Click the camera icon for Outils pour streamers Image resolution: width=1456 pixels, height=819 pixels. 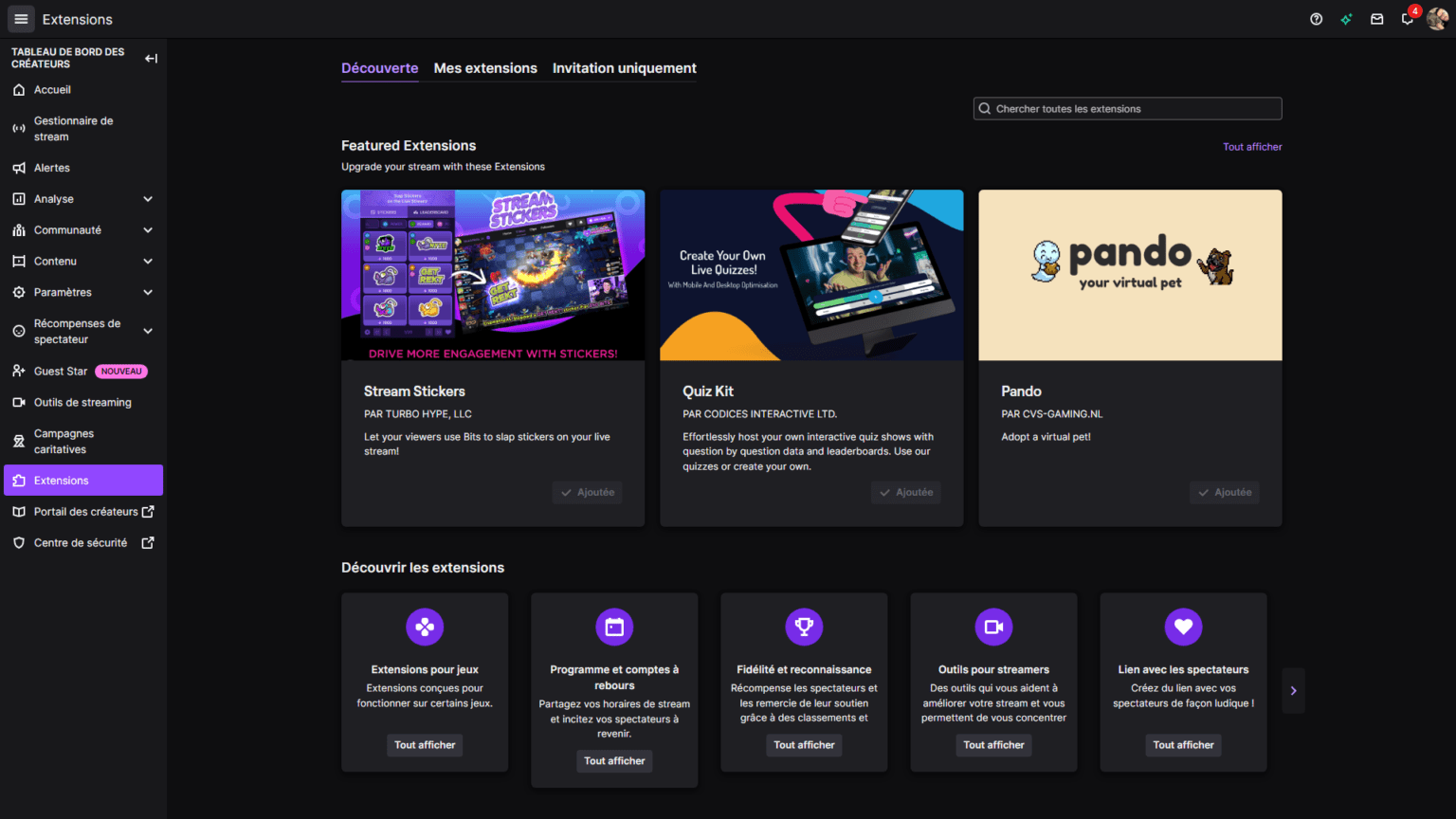point(993,627)
